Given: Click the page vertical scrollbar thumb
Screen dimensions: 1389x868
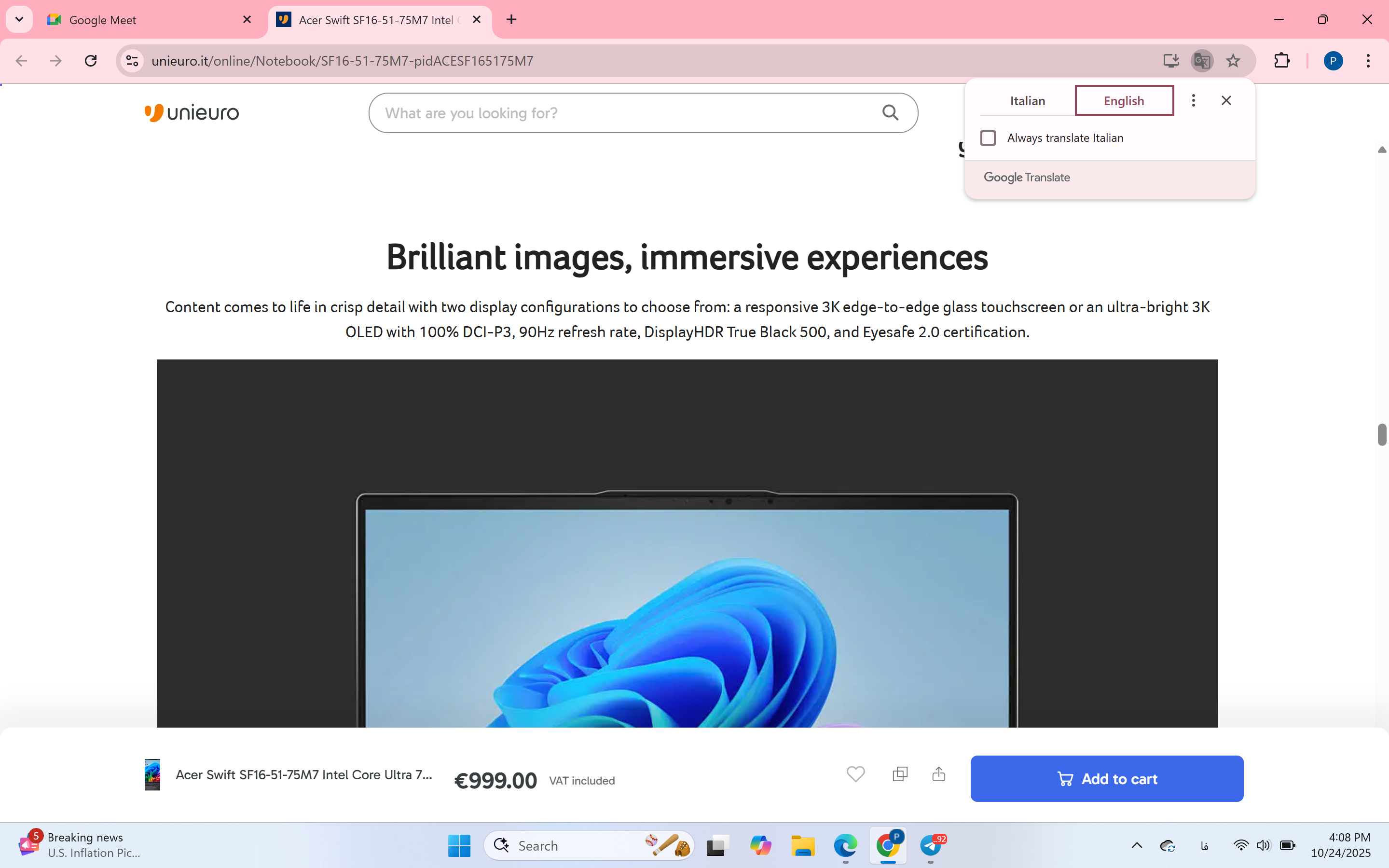Looking at the screenshot, I should (1382, 435).
